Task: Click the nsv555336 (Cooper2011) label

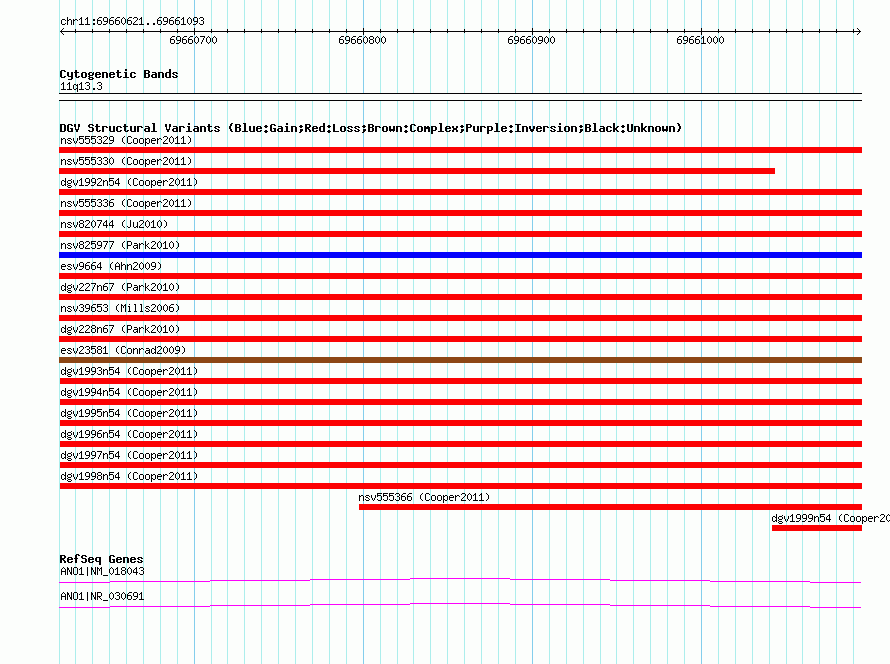Action: (126, 203)
